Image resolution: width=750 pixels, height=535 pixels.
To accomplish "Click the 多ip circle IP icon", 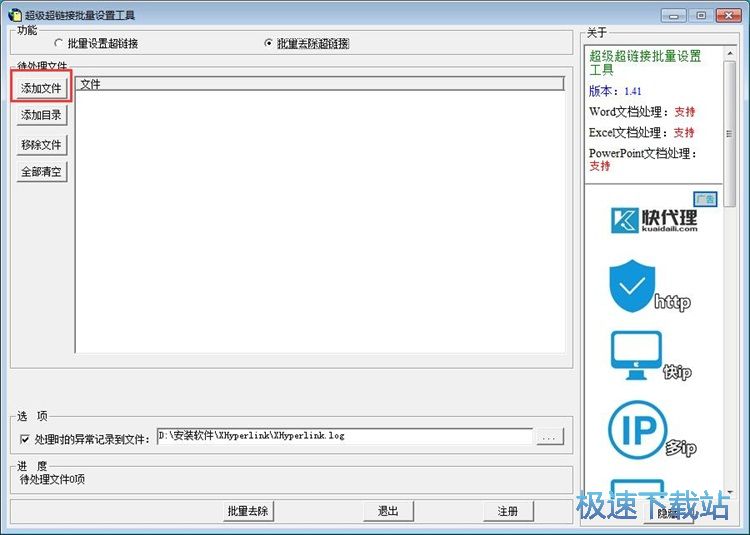I will pyautogui.click(x=637, y=430).
